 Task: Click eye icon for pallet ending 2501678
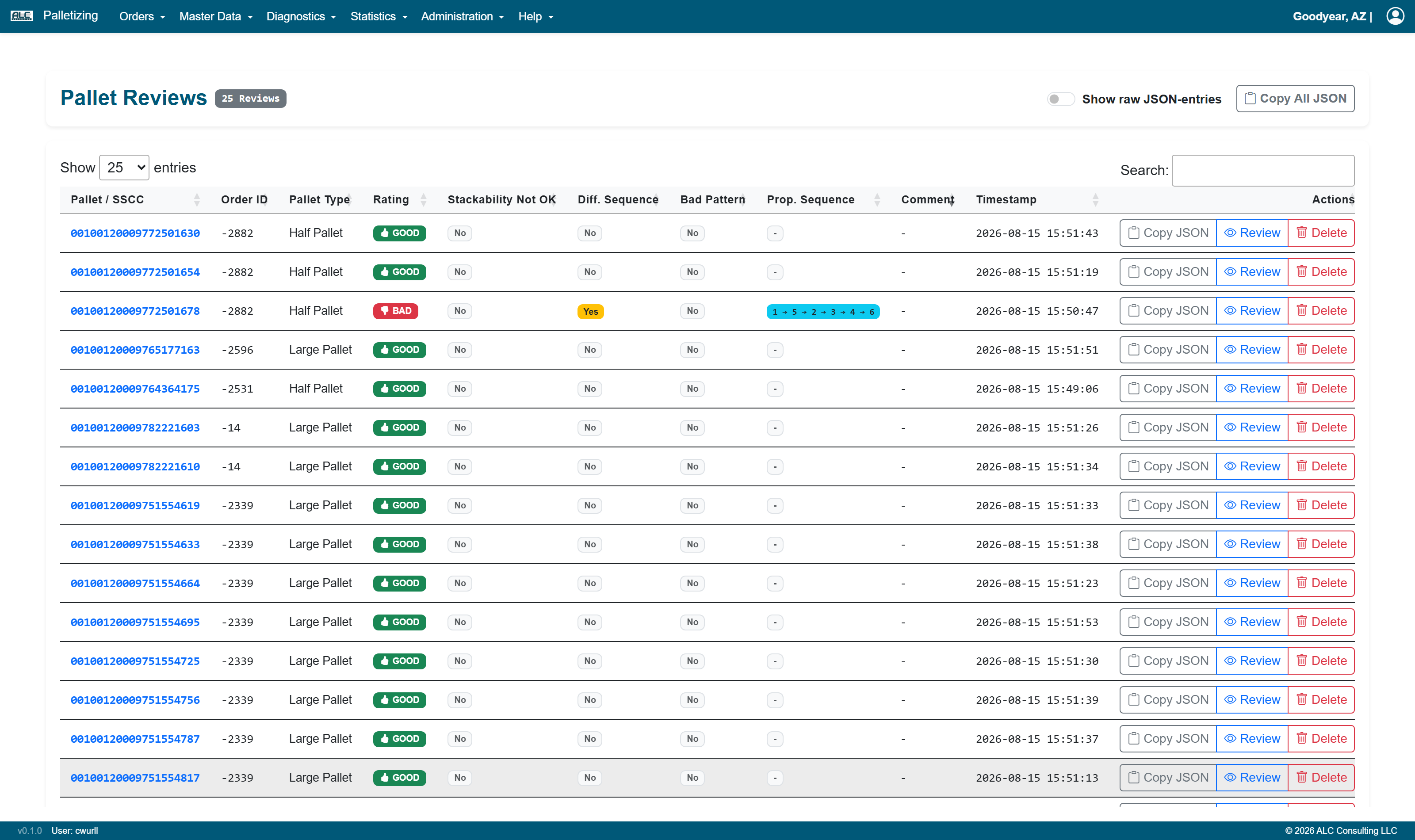(1229, 311)
